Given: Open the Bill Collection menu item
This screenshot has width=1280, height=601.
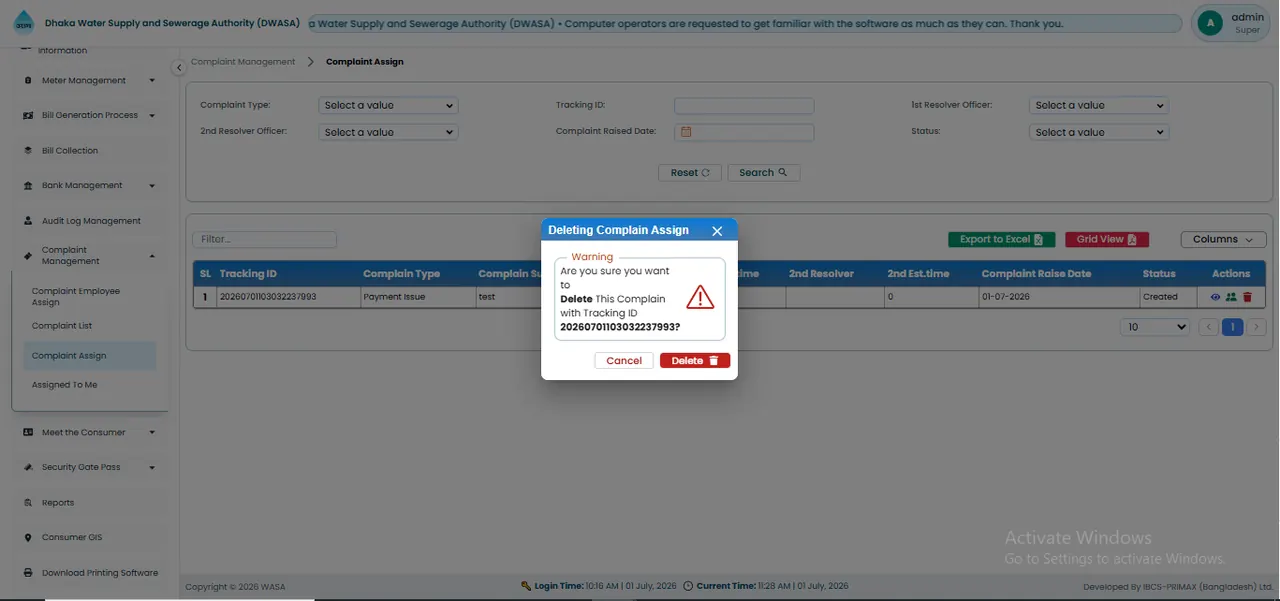Looking at the screenshot, I should click(70, 151).
